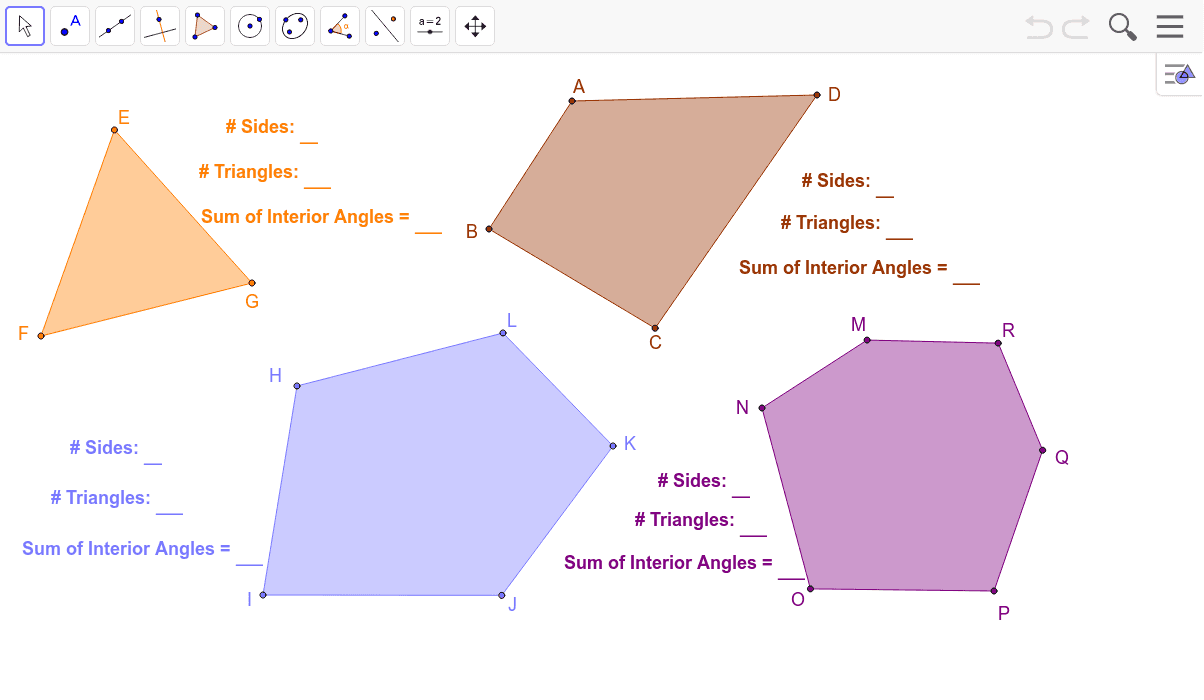Viewport: 1204px width, 700px height.
Task: Click vertex G of the orange triangle
Action: click(251, 283)
